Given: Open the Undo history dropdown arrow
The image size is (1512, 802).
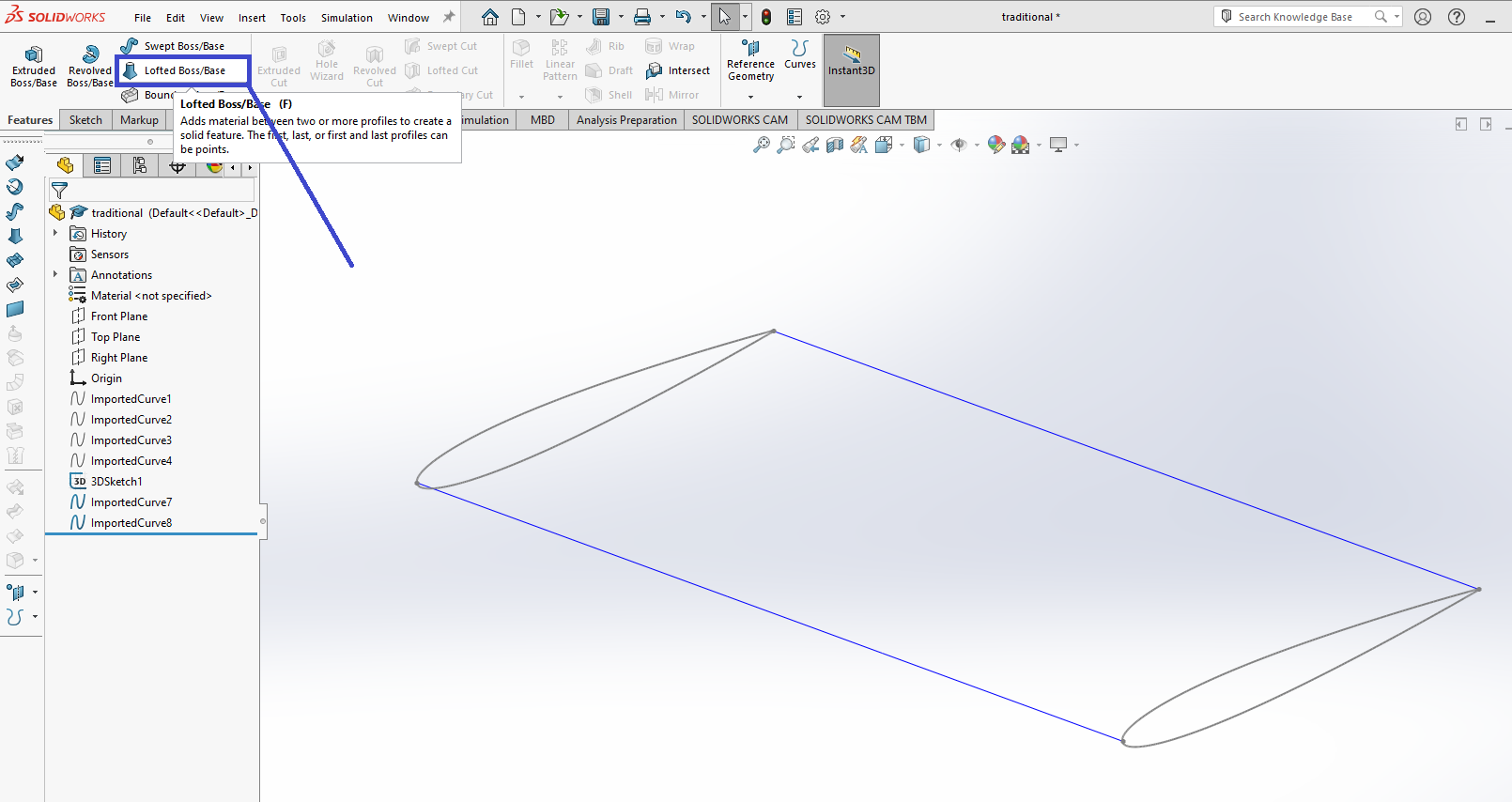Looking at the screenshot, I should pos(703,17).
